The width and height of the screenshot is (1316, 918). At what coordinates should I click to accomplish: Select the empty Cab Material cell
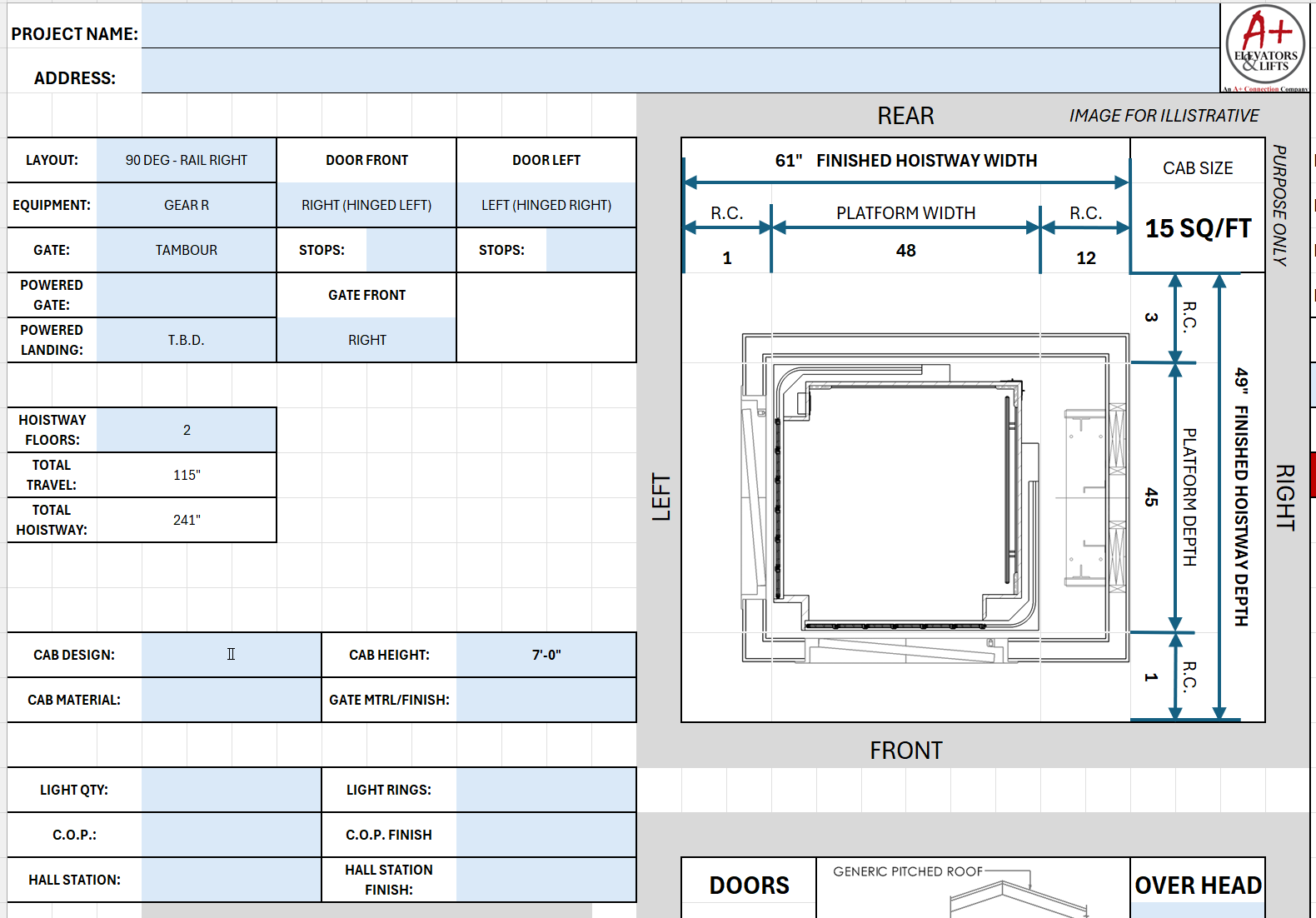(x=231, y=700)
